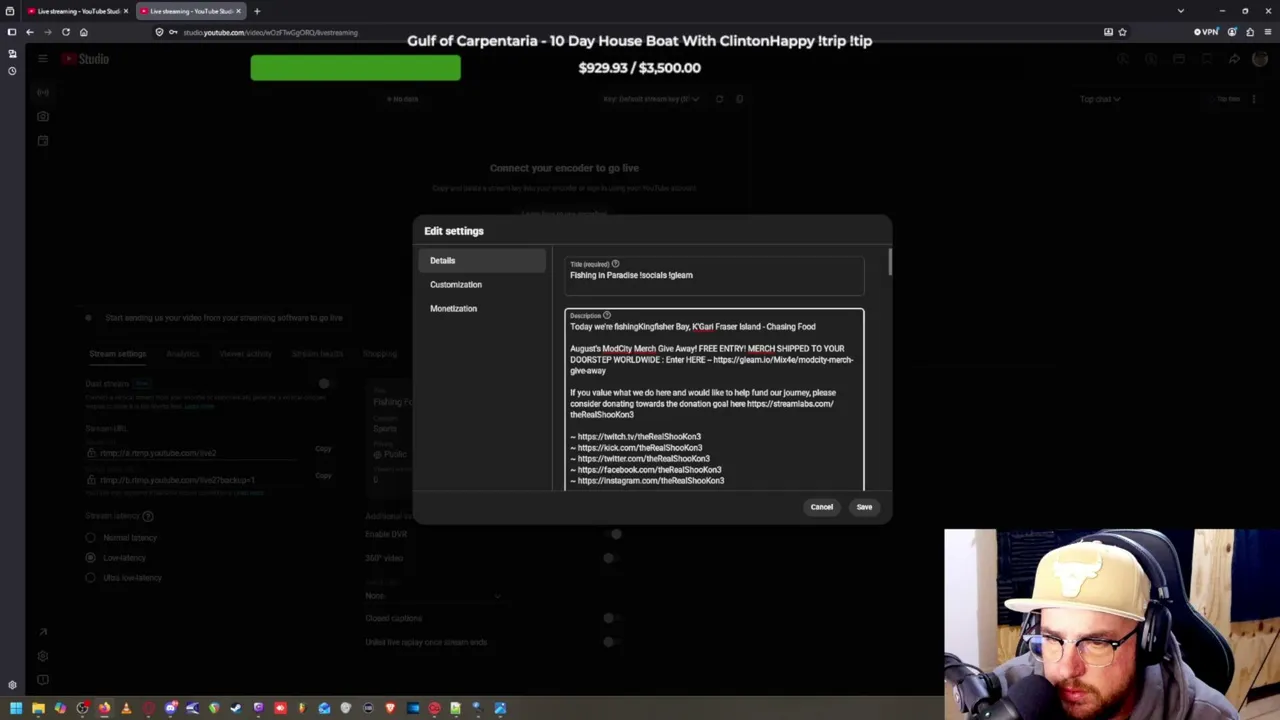Select Ultra low-latency radio option
The image size is (1280, 720).
pos(91,578)
